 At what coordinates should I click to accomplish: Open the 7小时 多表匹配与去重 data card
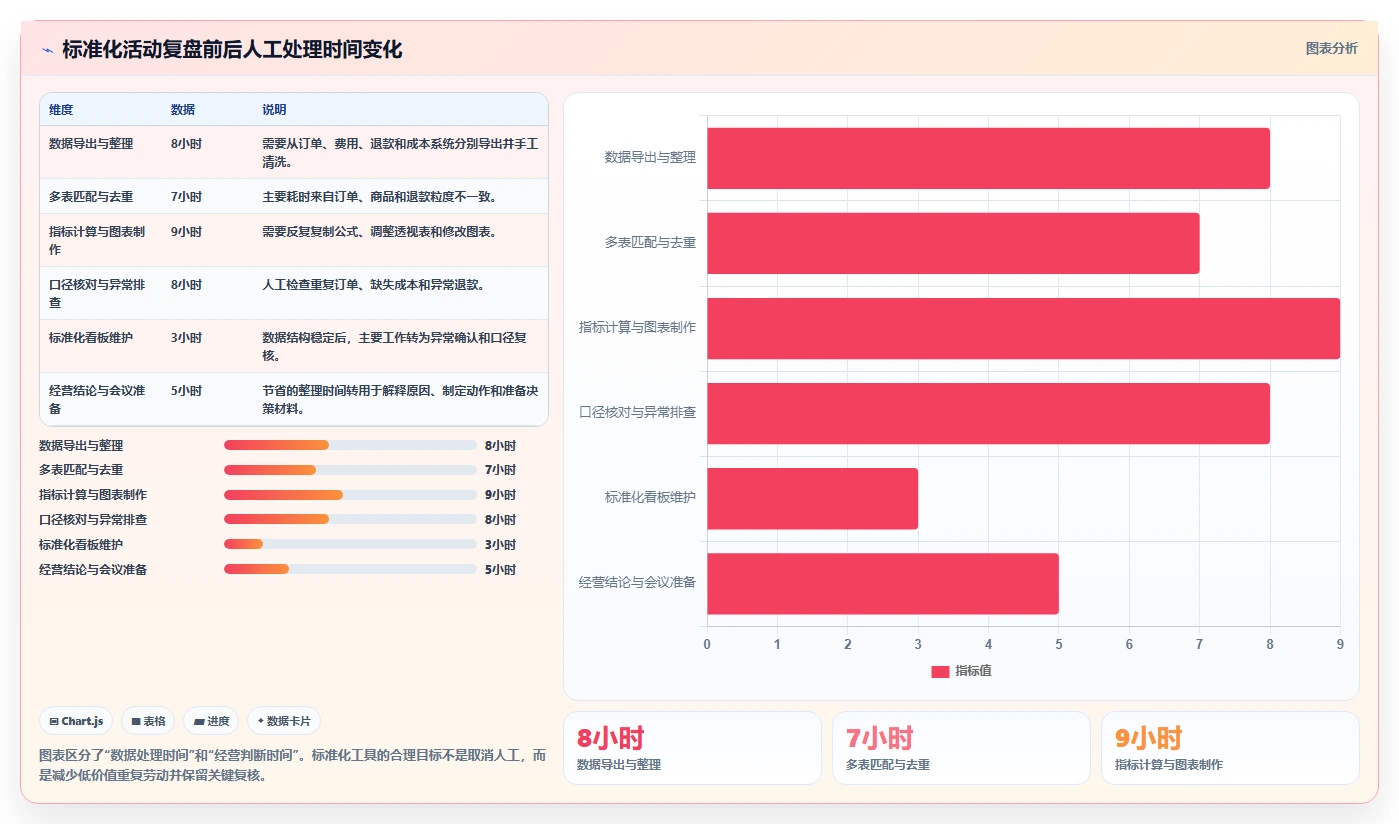point(961,748)
